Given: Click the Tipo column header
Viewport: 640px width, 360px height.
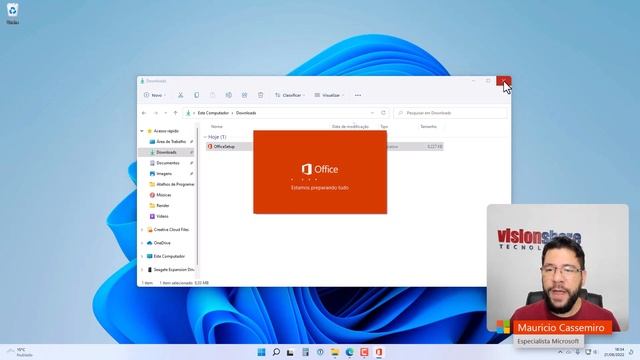Looking at the screenshot, I should 384,127.
